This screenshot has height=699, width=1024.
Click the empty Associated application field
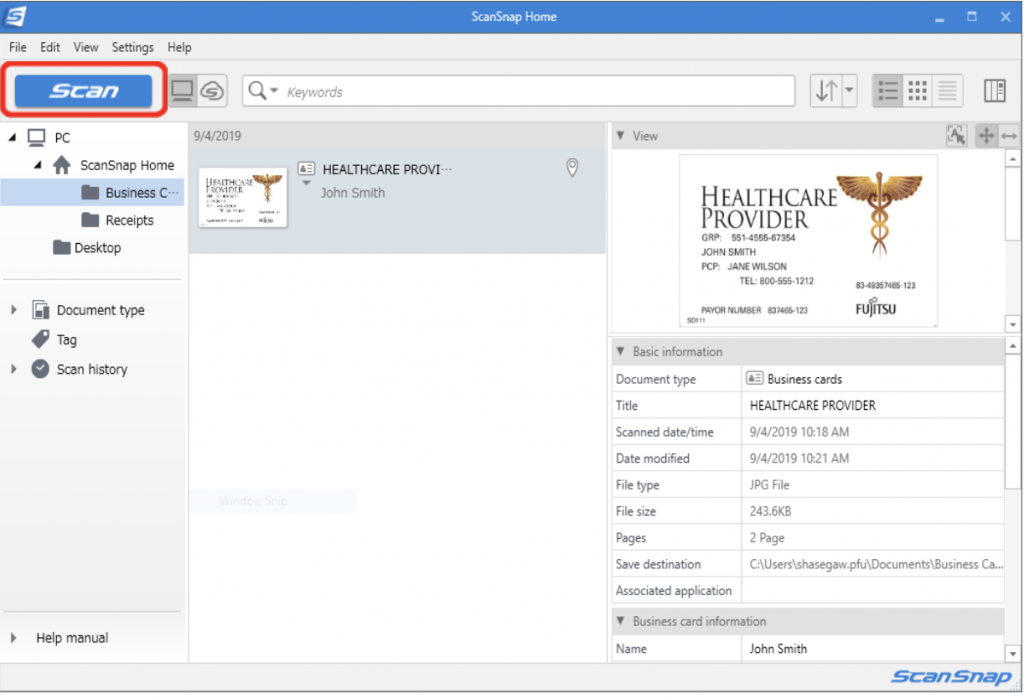tap(872, 591)
